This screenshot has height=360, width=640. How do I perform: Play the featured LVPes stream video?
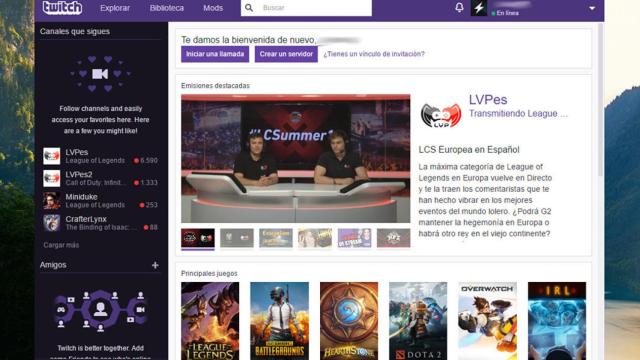296,159
